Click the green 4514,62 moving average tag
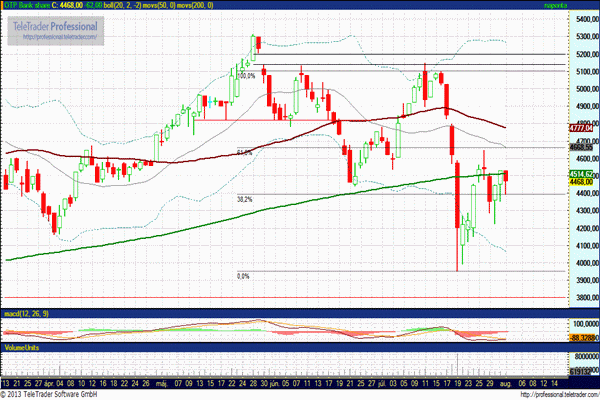 point(581,173)
